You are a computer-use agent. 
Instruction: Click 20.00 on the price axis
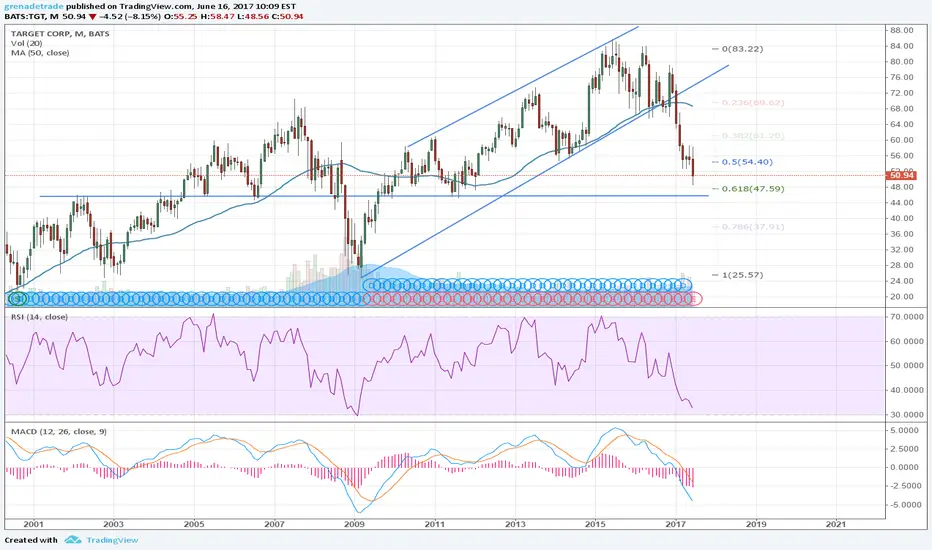click(902, 297)
